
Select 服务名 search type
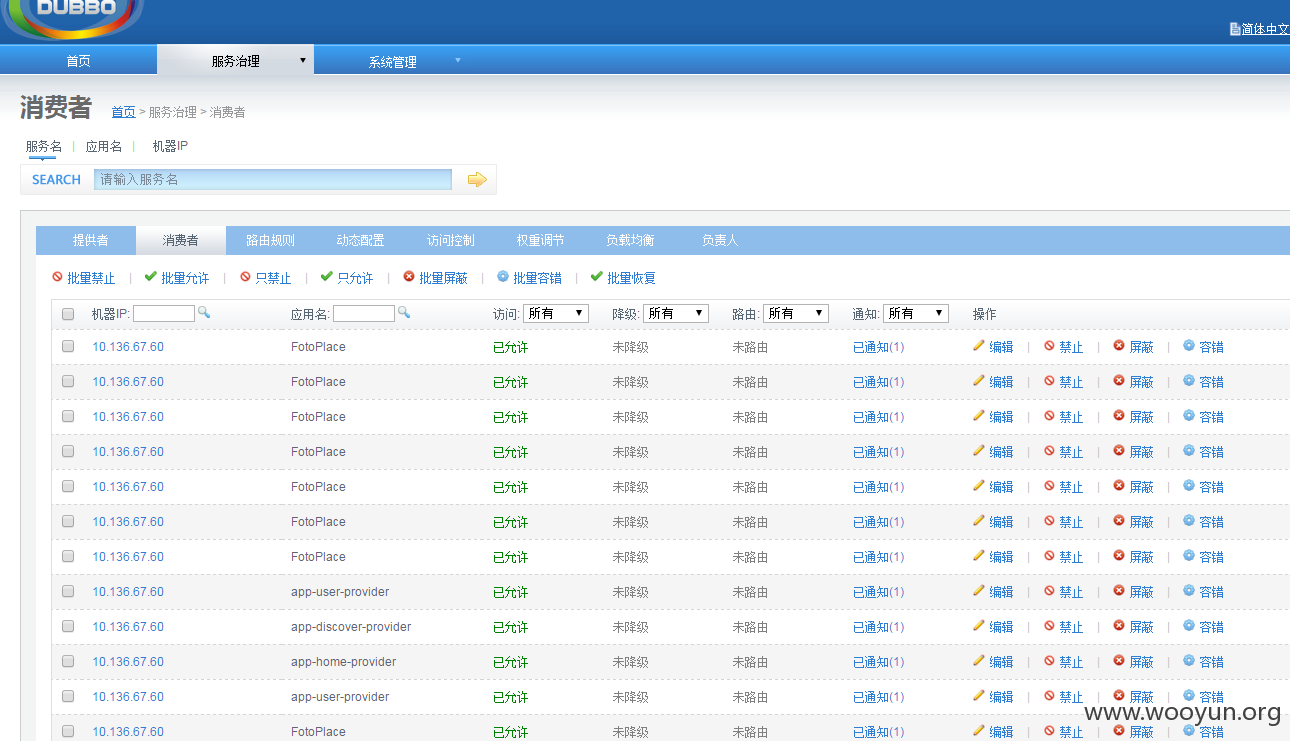pyautogui.click(x=44, y=147)
